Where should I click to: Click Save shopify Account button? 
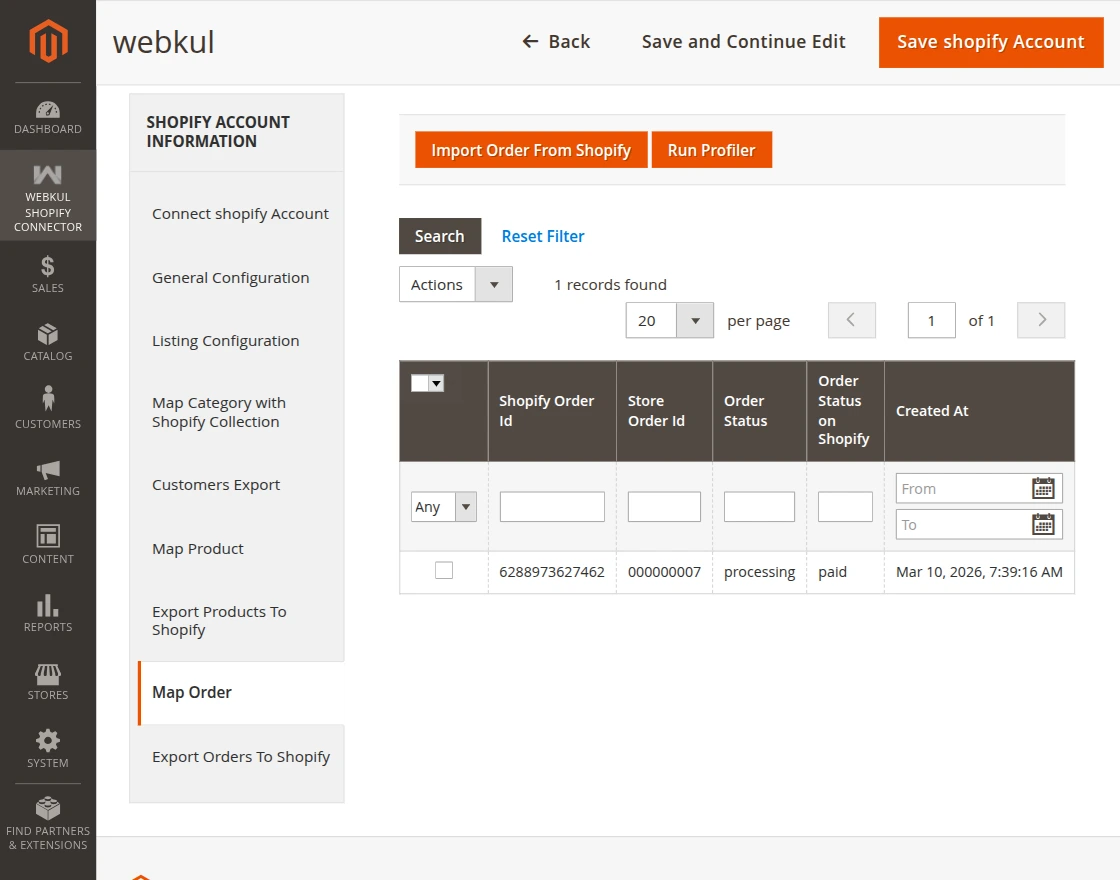(x=991, y=42)
